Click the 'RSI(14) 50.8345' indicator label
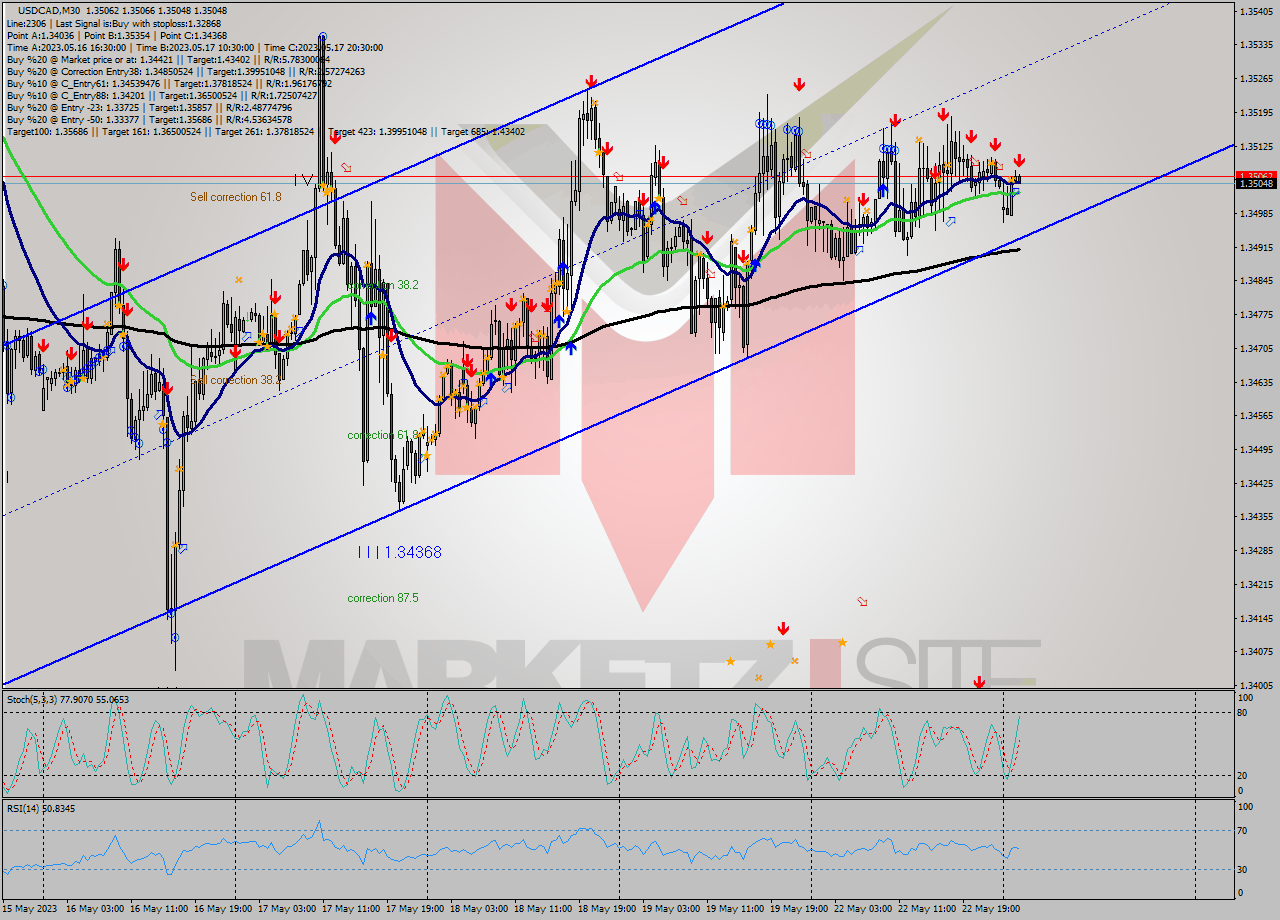The height and width of the screenshot is (920, 1280). [41, 808]
